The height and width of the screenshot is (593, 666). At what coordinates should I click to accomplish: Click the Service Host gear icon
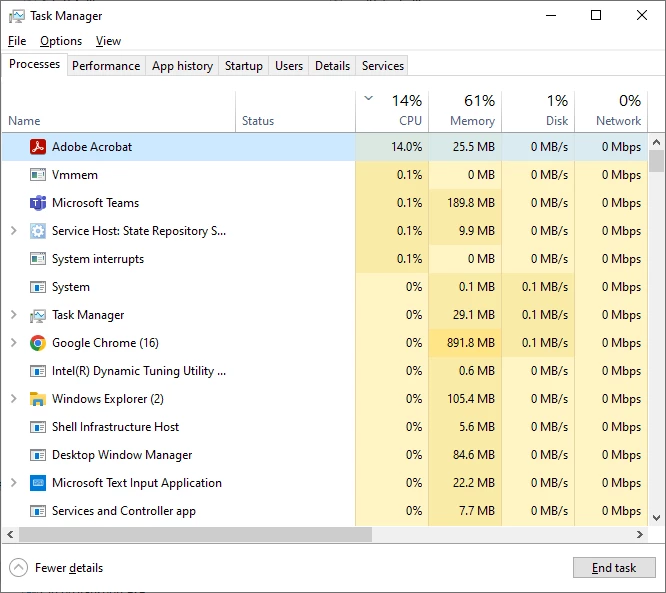coord(38,231)
